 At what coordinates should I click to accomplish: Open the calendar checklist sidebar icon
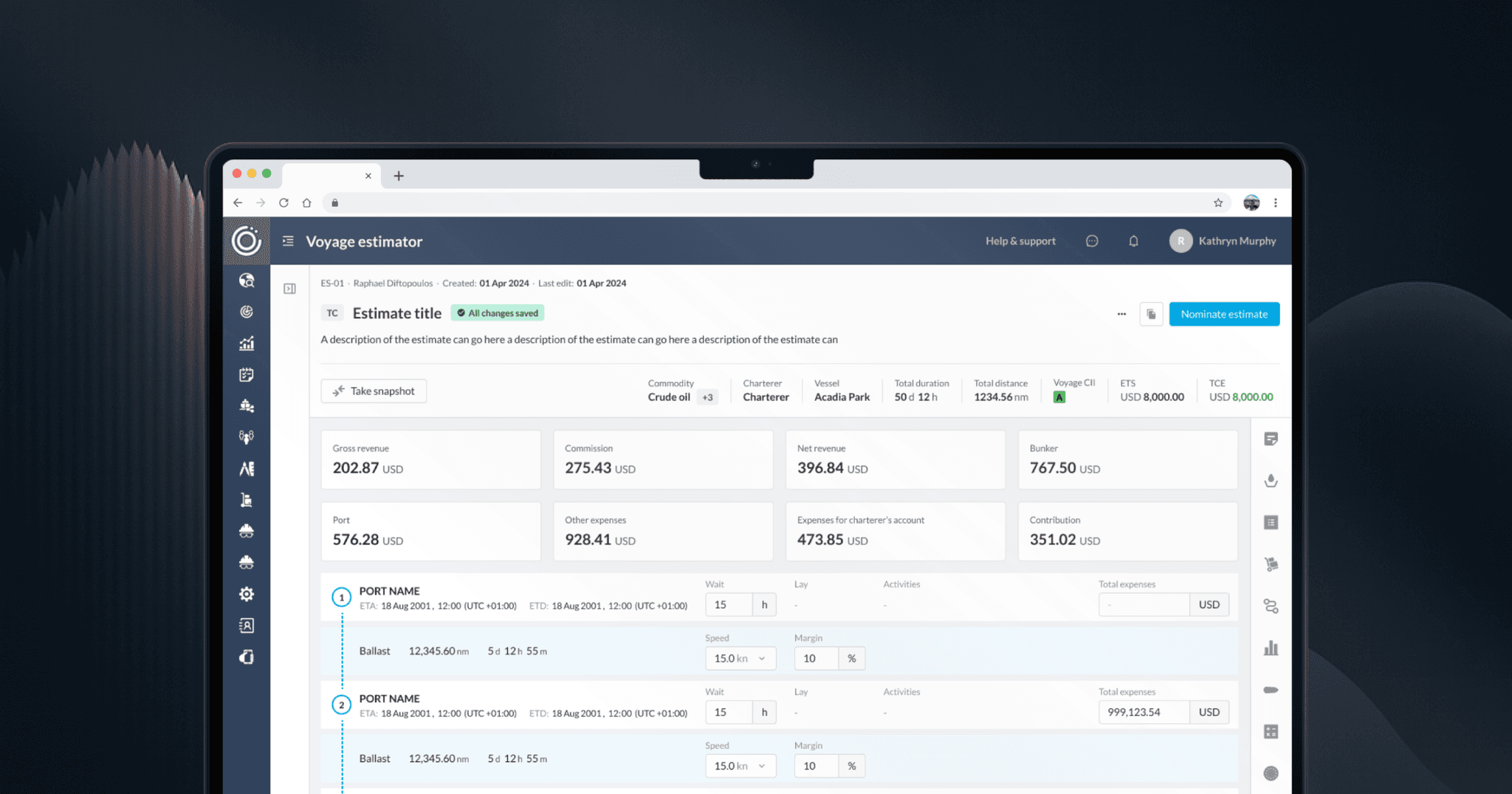pyautogui.click(x=247, y=374)
